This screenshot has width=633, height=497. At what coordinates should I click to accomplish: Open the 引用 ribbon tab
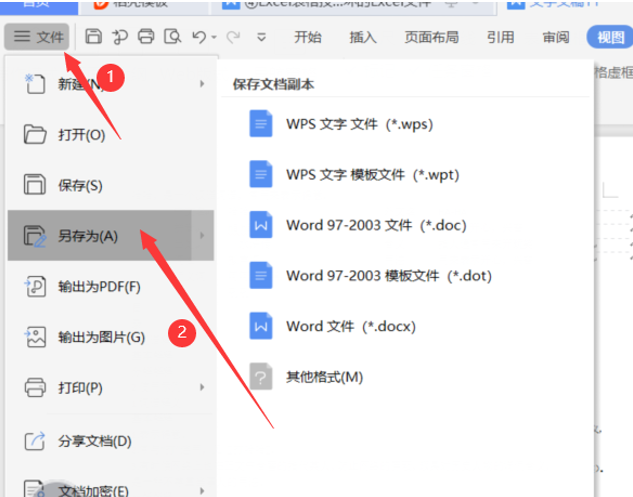(501, 37)
